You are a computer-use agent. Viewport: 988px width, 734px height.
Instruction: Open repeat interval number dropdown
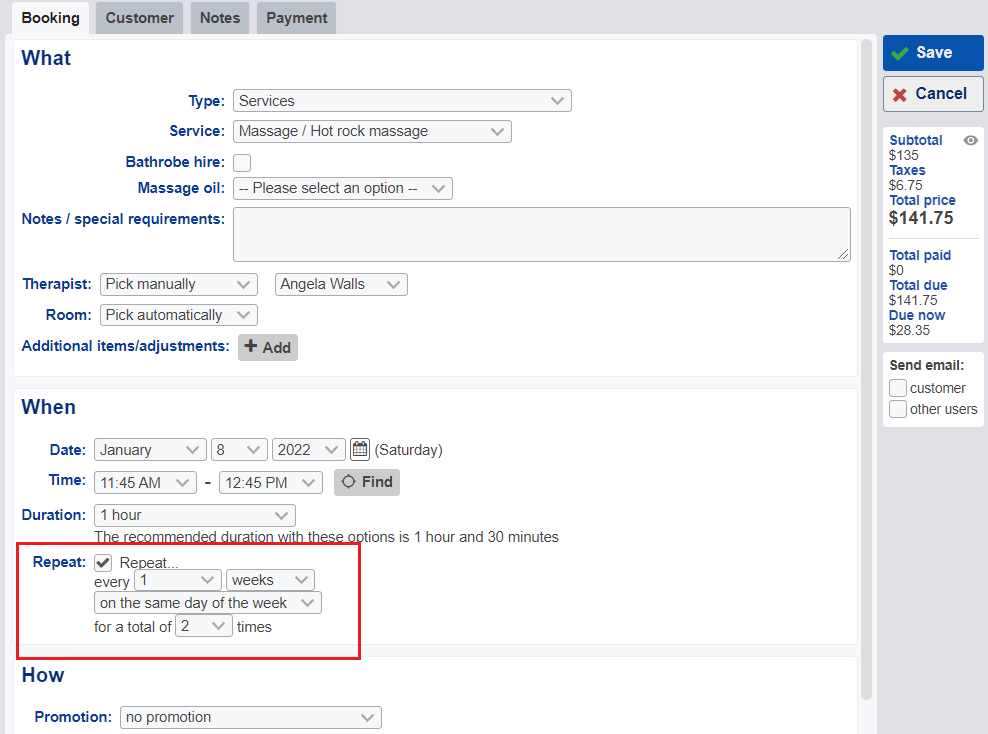point(178,580)
